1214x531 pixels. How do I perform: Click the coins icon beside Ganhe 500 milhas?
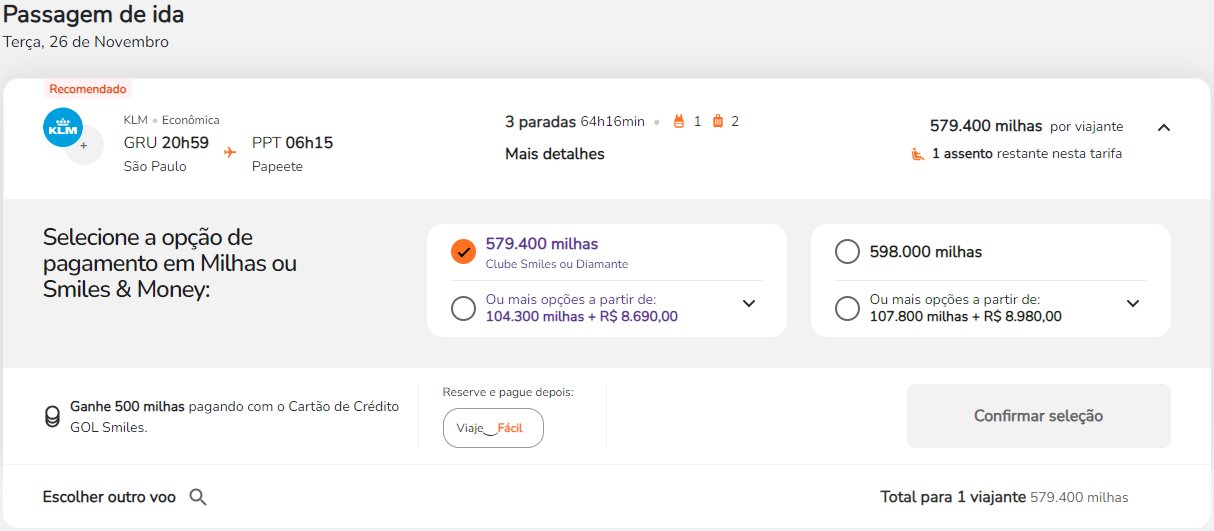point(52,417)
